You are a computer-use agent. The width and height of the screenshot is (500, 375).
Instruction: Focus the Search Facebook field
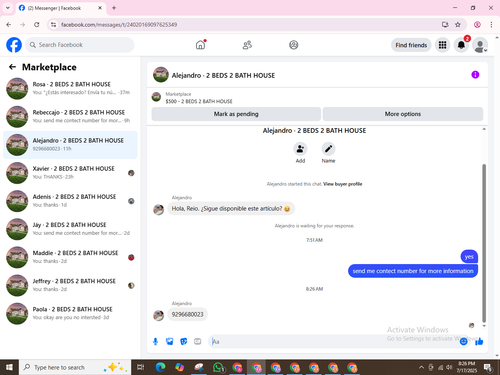[x=80, y=45]
